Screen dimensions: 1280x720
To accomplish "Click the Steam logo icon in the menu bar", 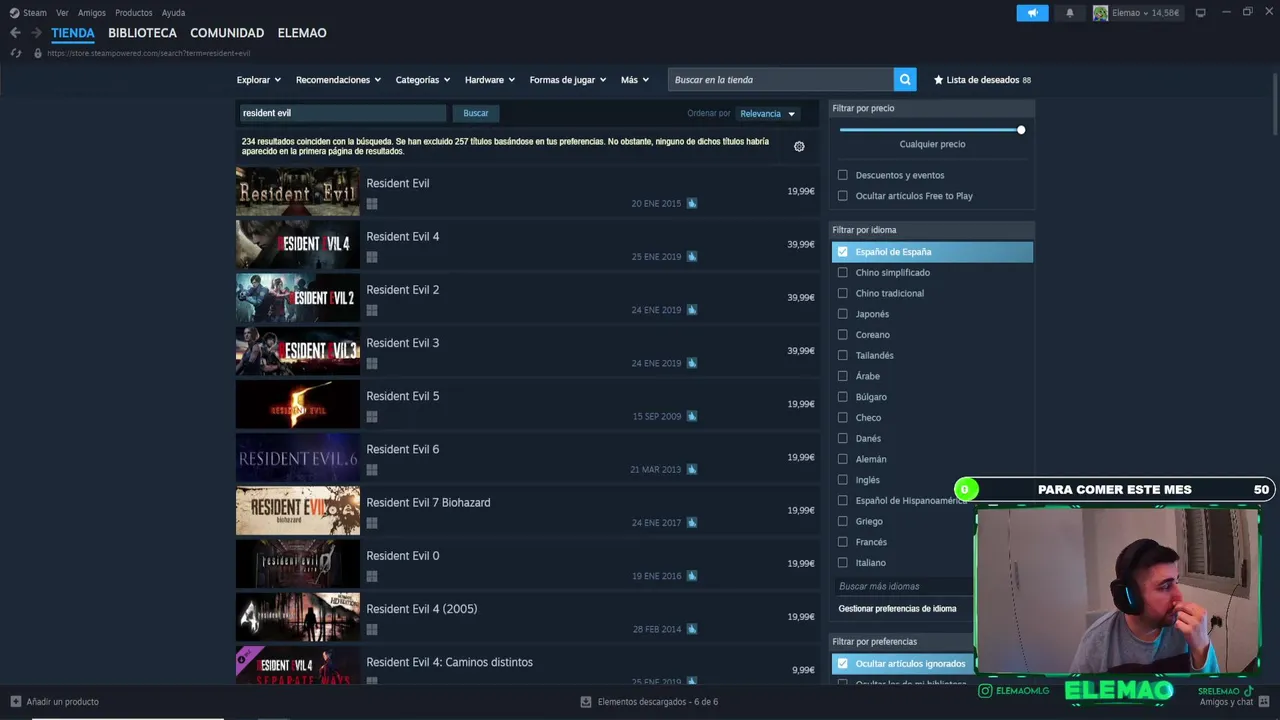I will pyautogui.click(x=15, y=13).
